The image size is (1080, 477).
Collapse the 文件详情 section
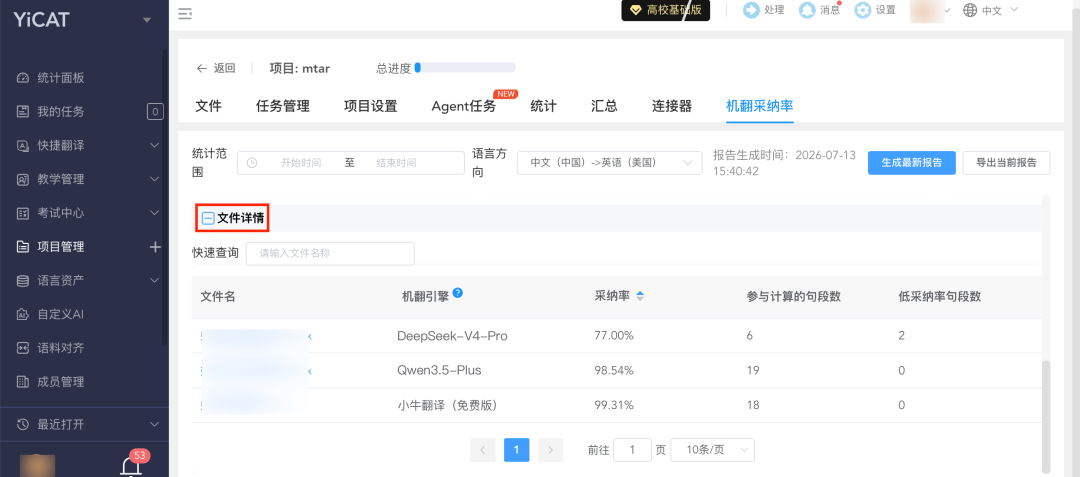207,218
